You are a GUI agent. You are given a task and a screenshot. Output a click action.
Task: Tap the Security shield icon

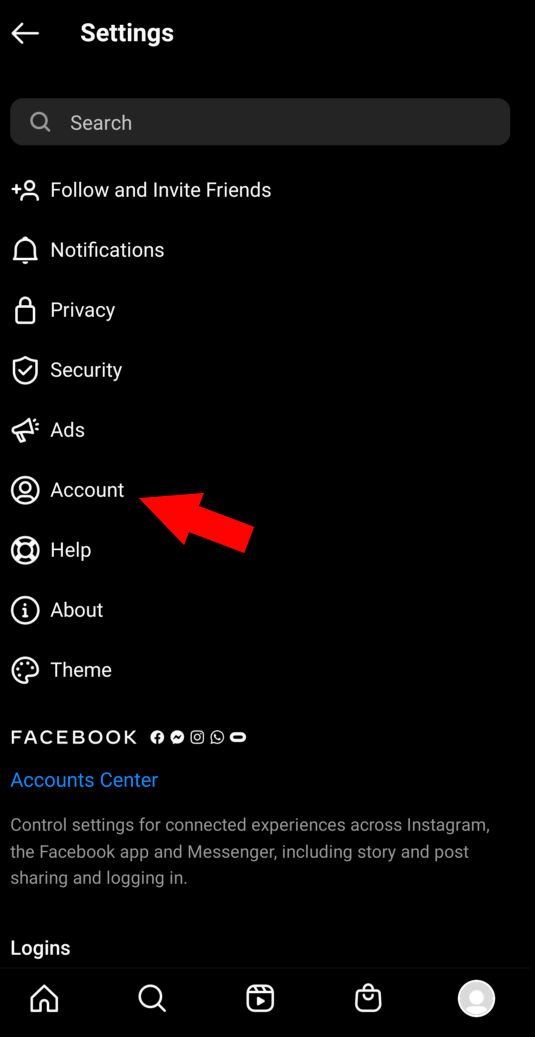pos(25,370)
